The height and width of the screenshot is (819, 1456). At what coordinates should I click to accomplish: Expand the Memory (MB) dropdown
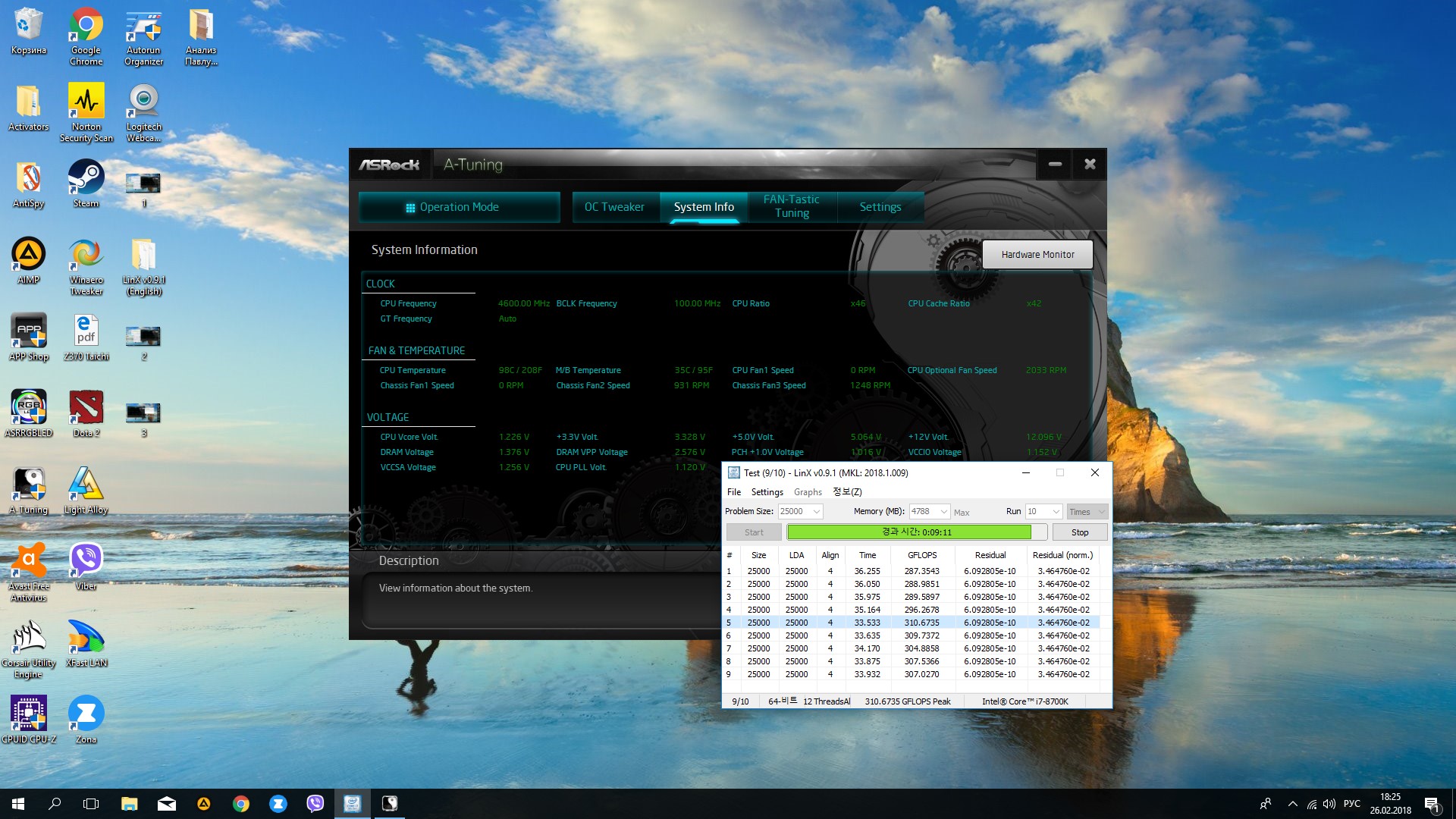[x=944, y=512]
